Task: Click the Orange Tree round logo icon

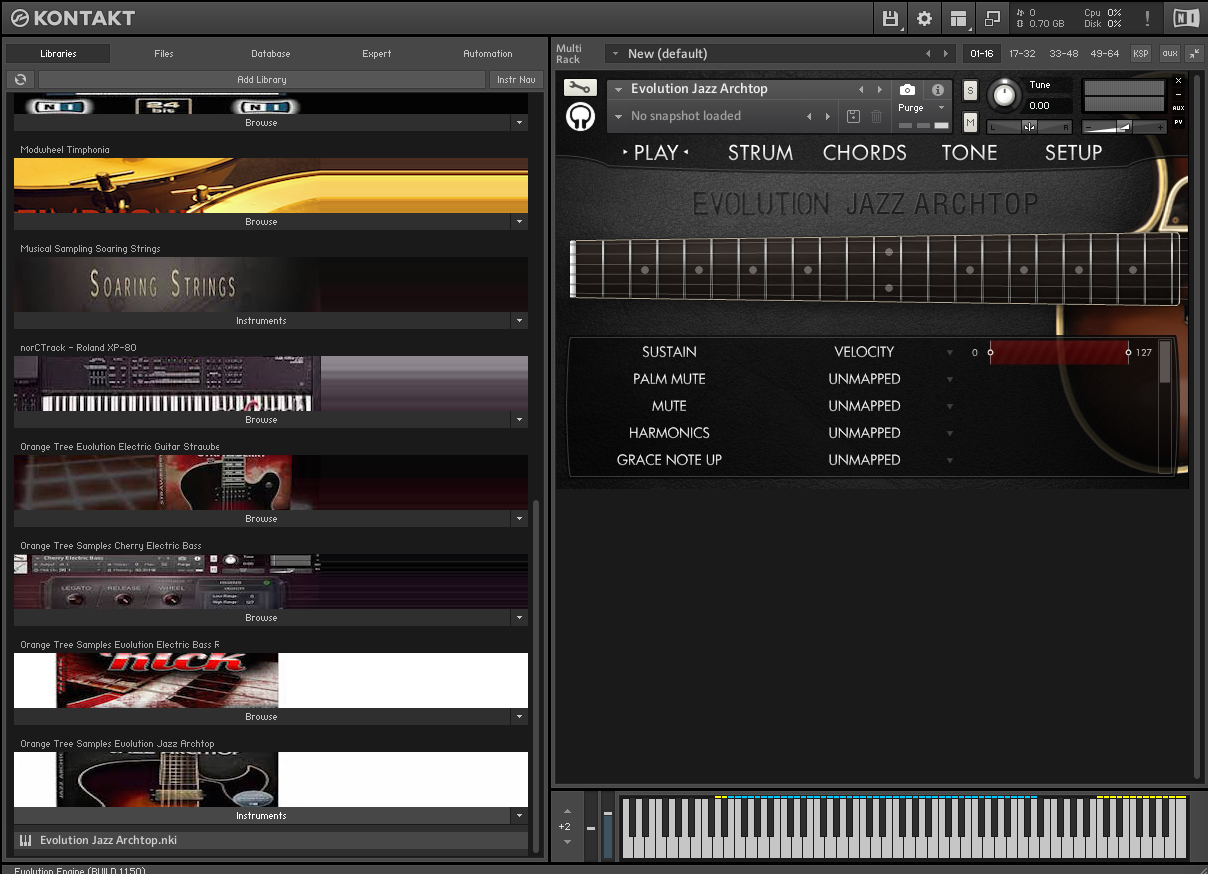Action: pyautogui.click(x=580, y=117)
